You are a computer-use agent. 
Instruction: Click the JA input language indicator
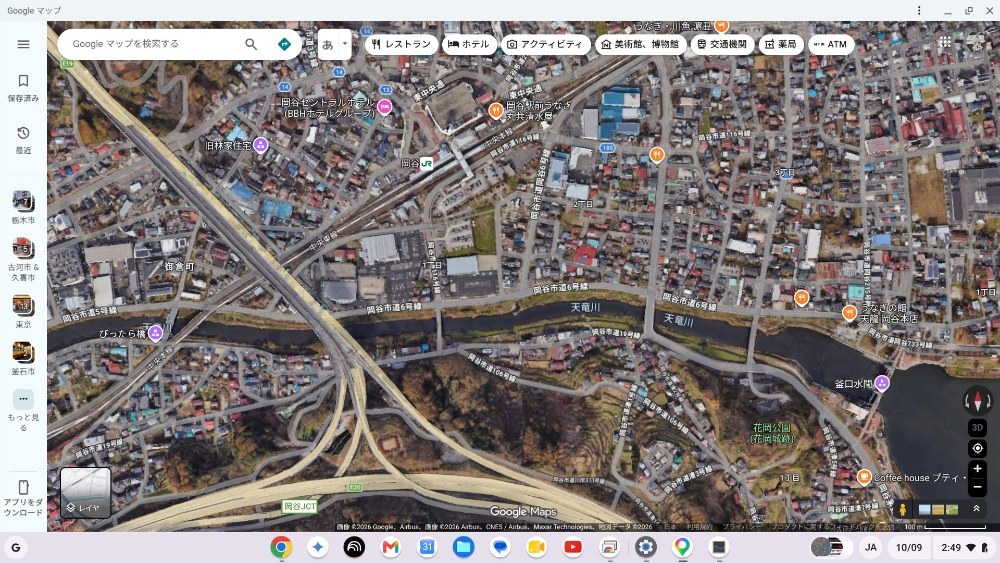tap(870, 547)
